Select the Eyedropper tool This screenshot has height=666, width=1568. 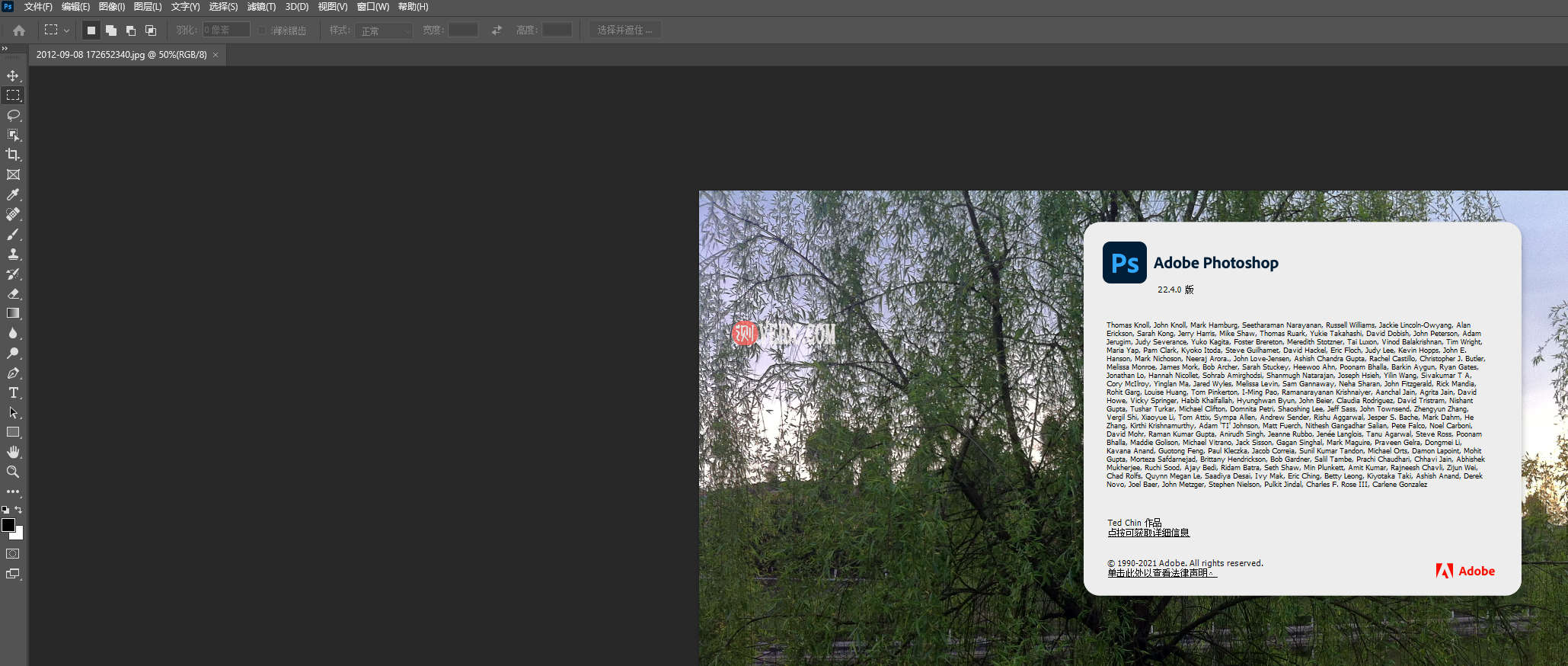tap(13, 194)
